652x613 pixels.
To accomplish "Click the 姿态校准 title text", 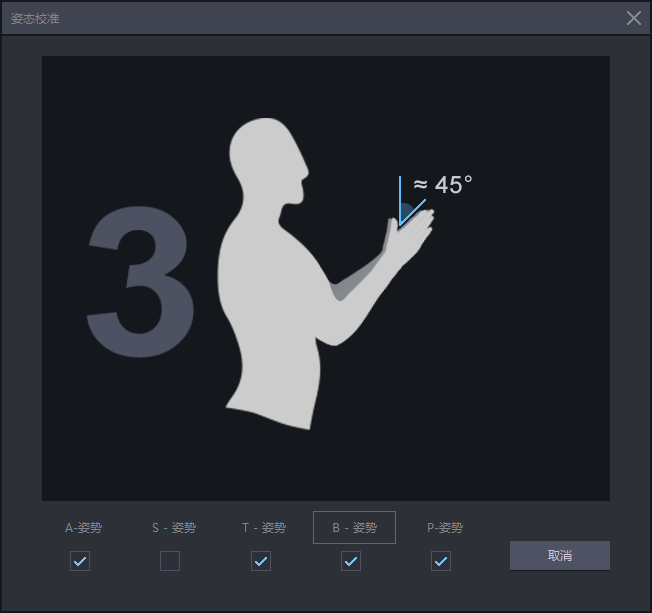I will [35, 18].
